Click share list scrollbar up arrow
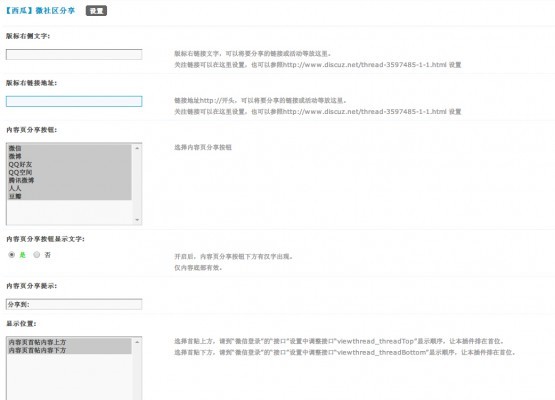 (137, 148)
